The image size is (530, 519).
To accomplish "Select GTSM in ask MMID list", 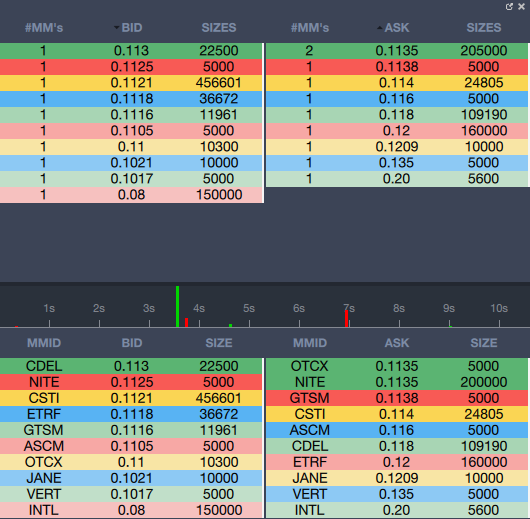I will (x=310, y=398).
